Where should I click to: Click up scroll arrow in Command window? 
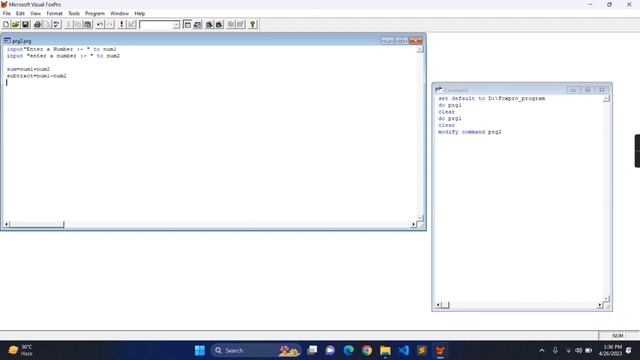[x=606, y=98]
